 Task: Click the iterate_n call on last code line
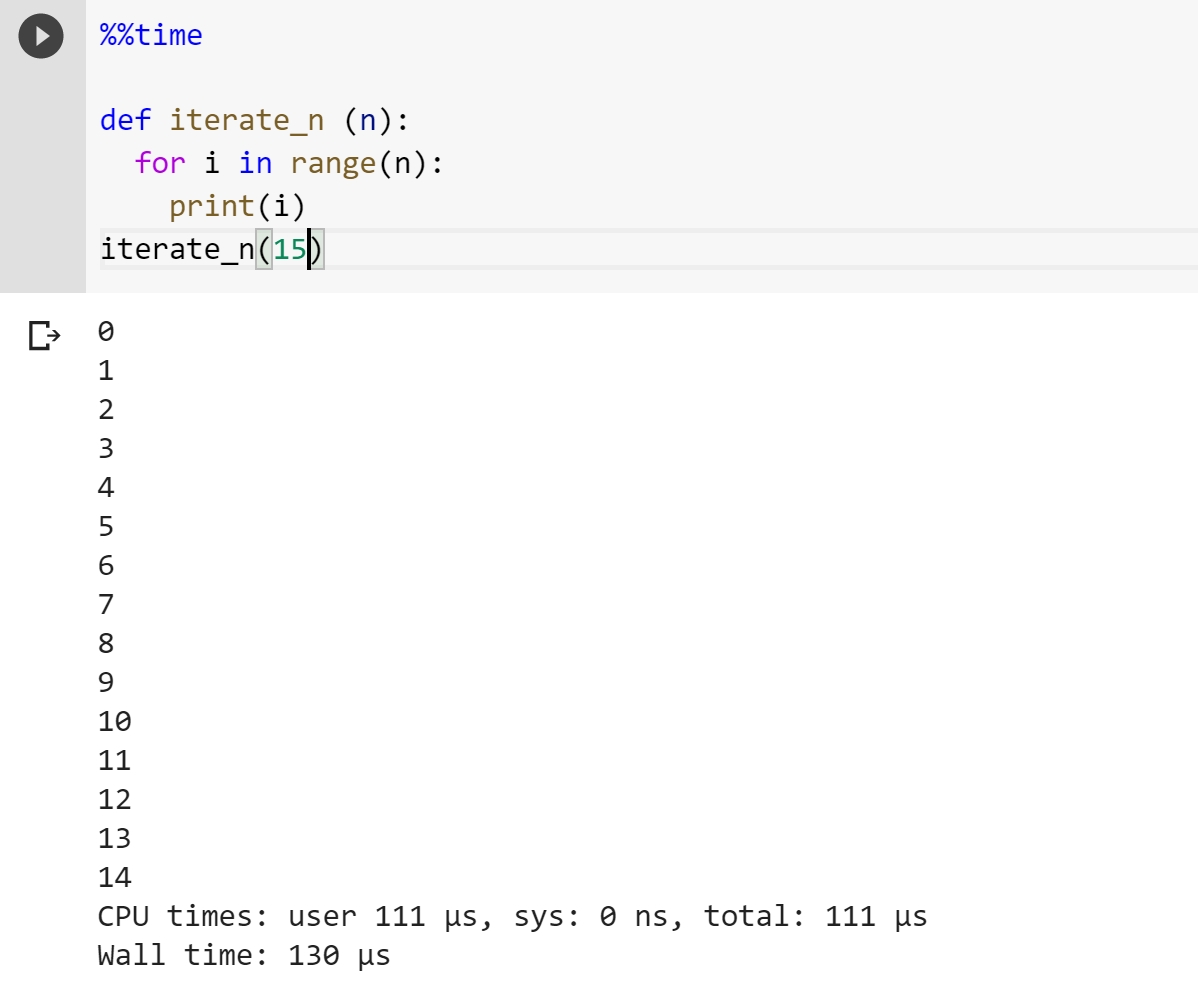tap(176, 249)
